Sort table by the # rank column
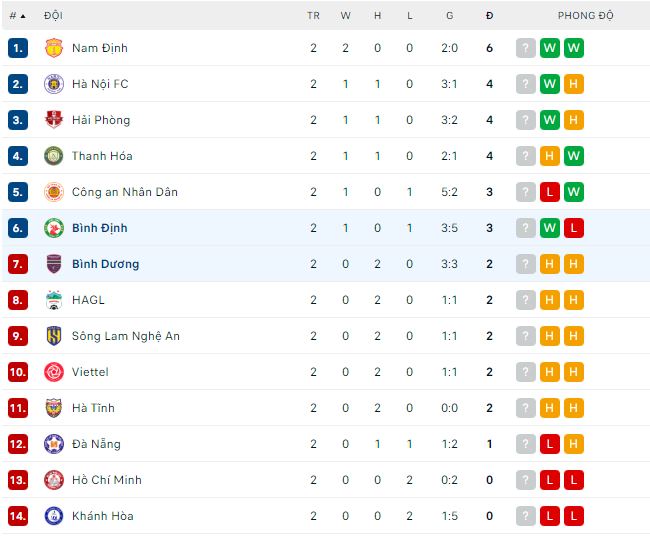650x536 pixels. 17,16
